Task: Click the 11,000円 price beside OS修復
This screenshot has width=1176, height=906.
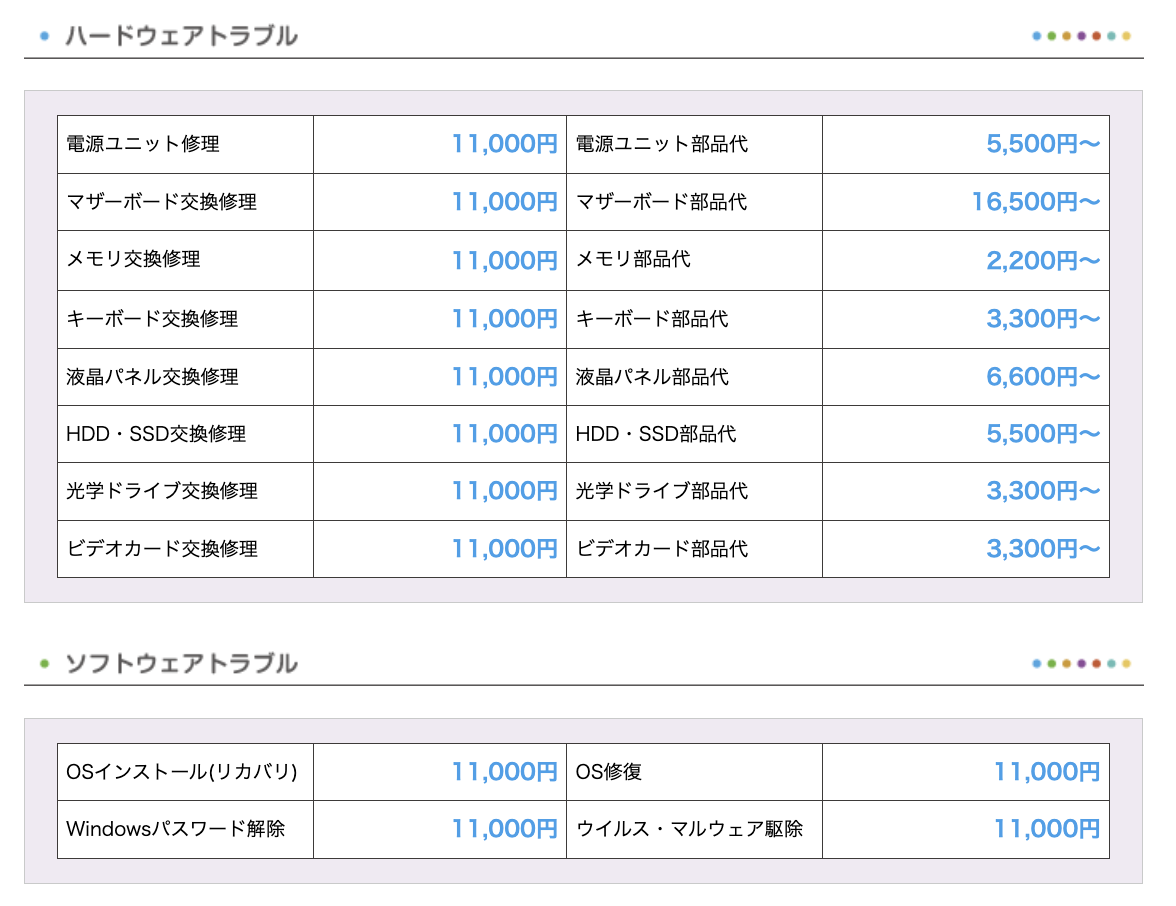Action: (1046, 772)
